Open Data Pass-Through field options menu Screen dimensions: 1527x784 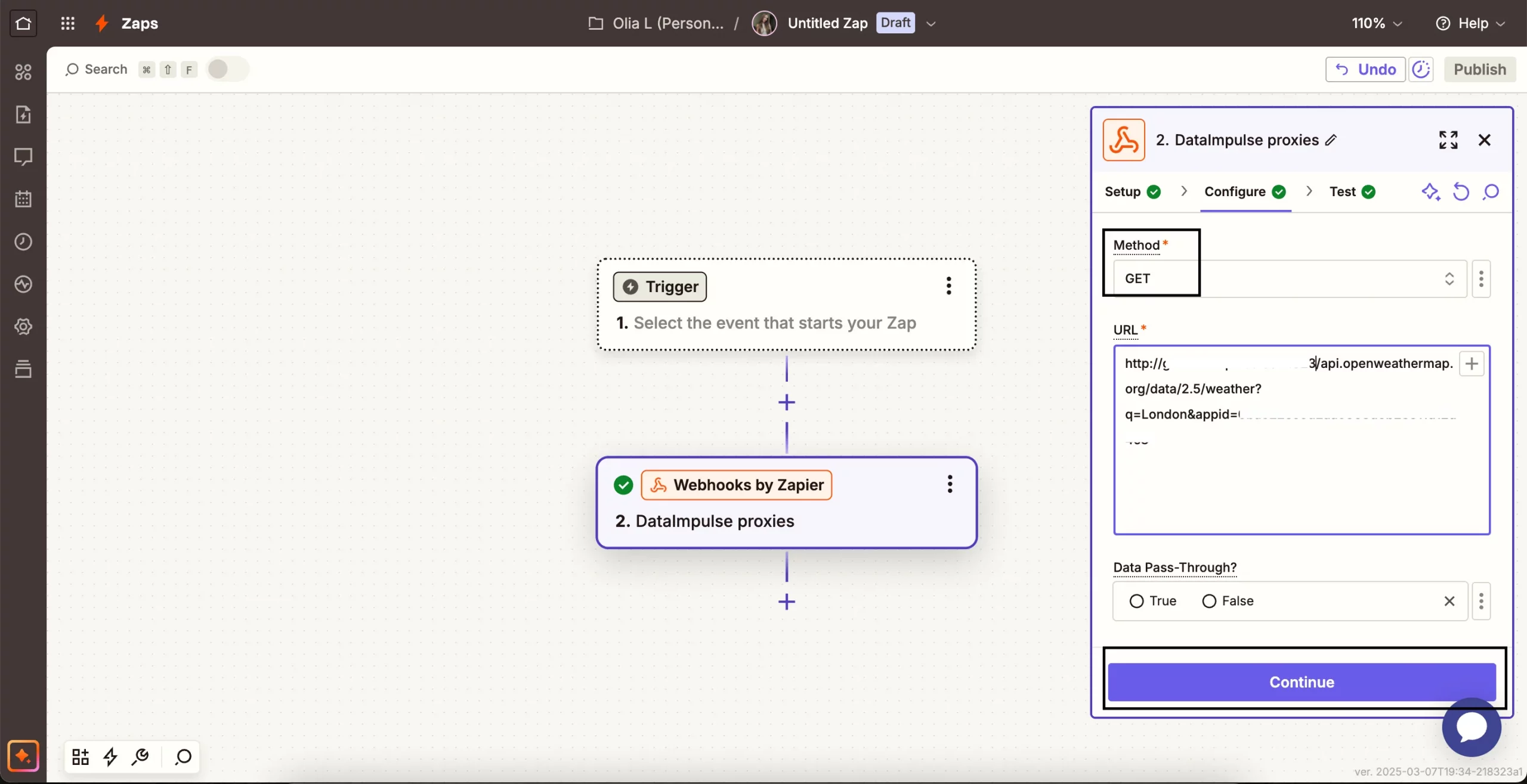1481,601
